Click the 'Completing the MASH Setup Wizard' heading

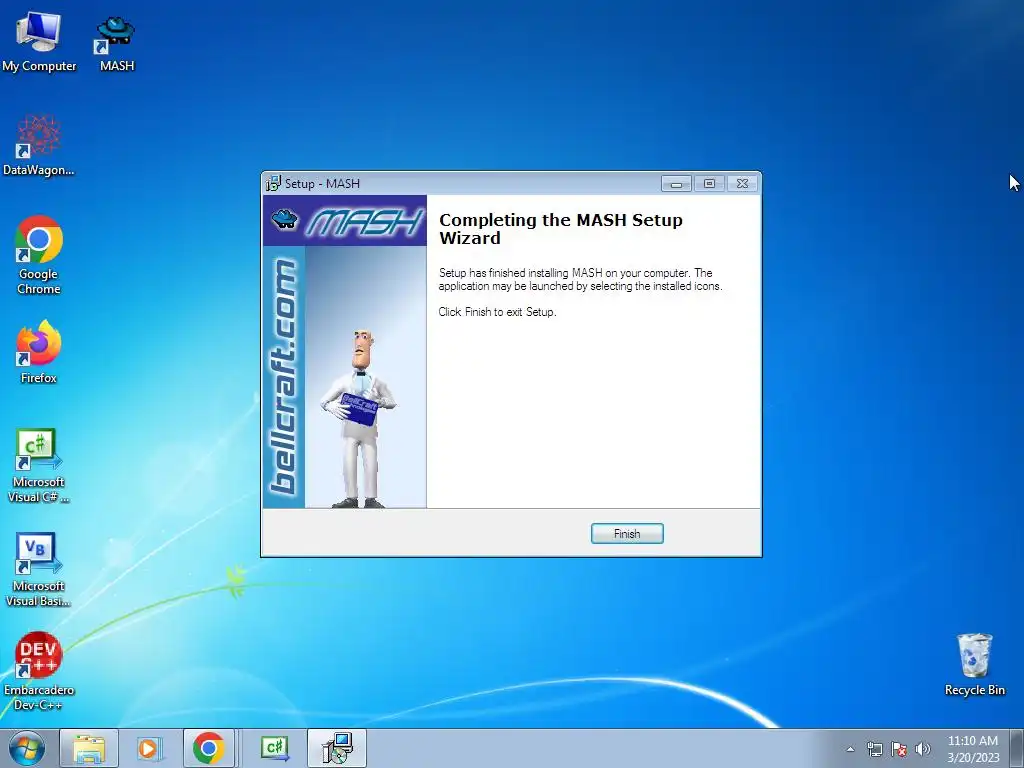560,229
